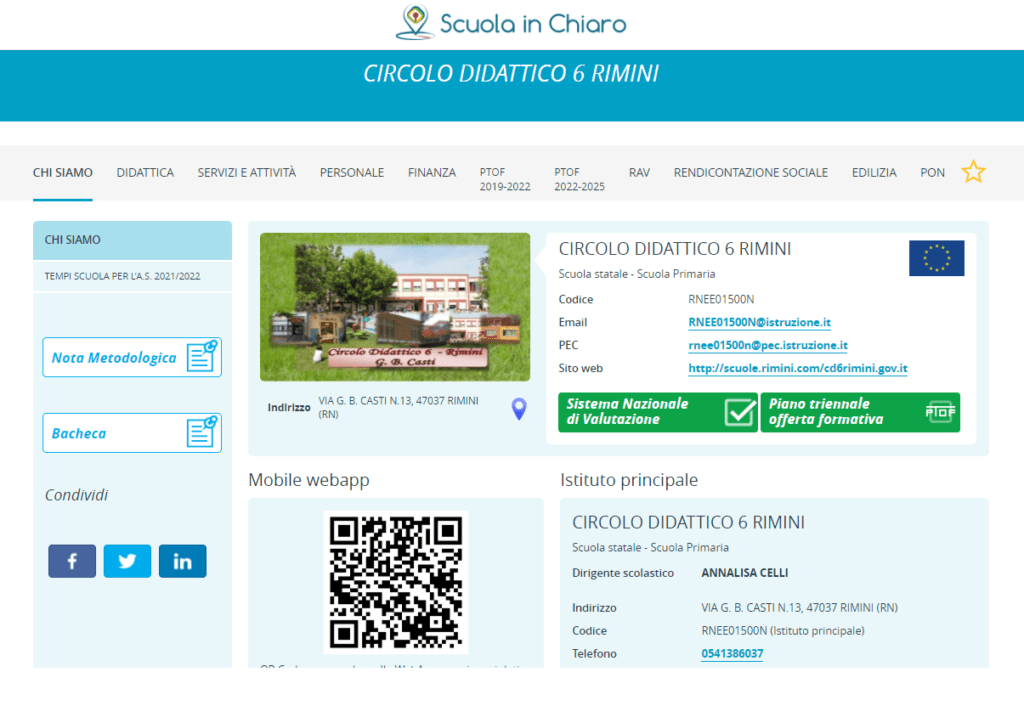Screen dimensions: 1024x723
Task: Go to the Personale tab
Action: pos(352,172)
